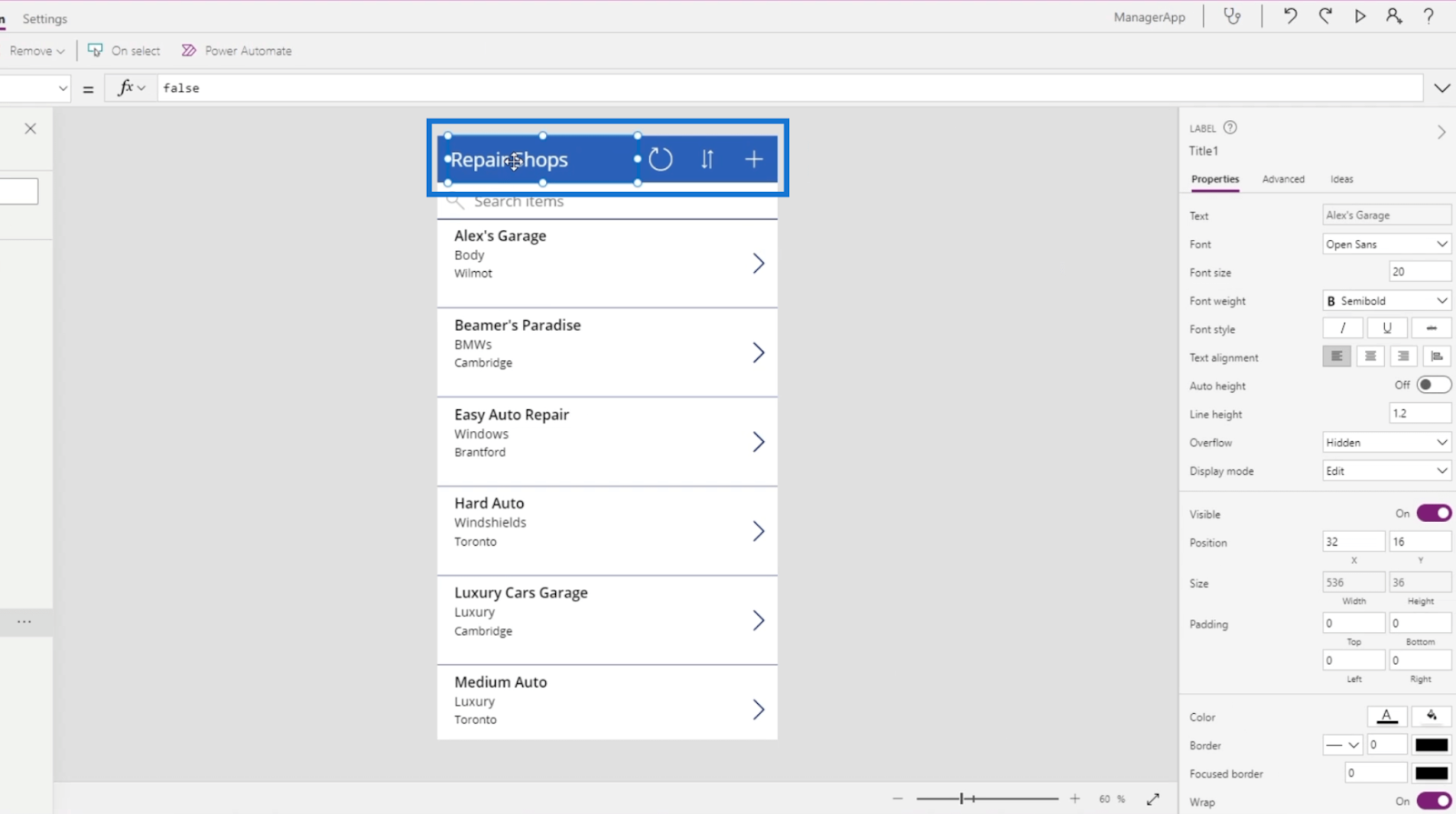Click the add new item plus icon
This screenshot has height=814, width=1456.
point(753,159)
